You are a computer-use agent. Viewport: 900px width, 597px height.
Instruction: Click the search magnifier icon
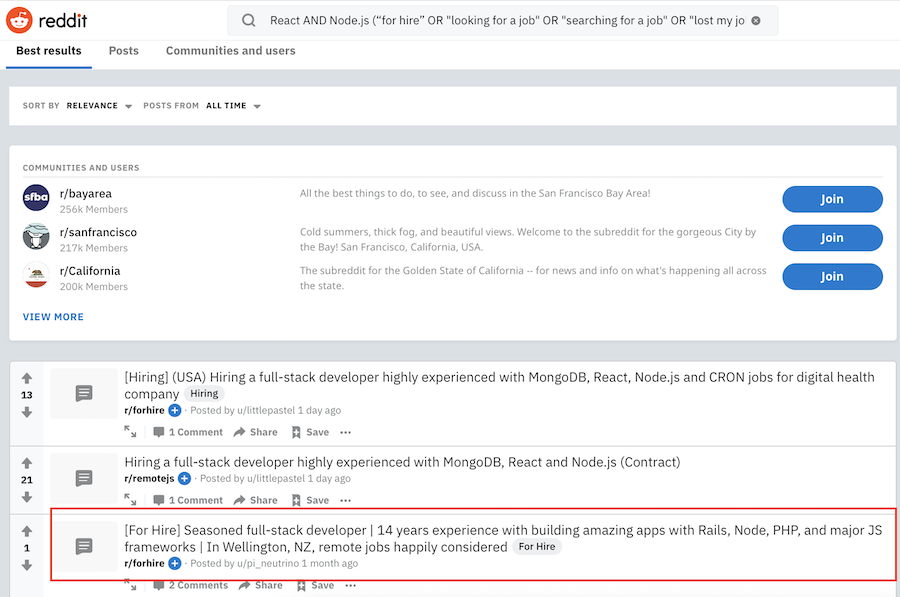pyautogui.click(x=249, y=21)
